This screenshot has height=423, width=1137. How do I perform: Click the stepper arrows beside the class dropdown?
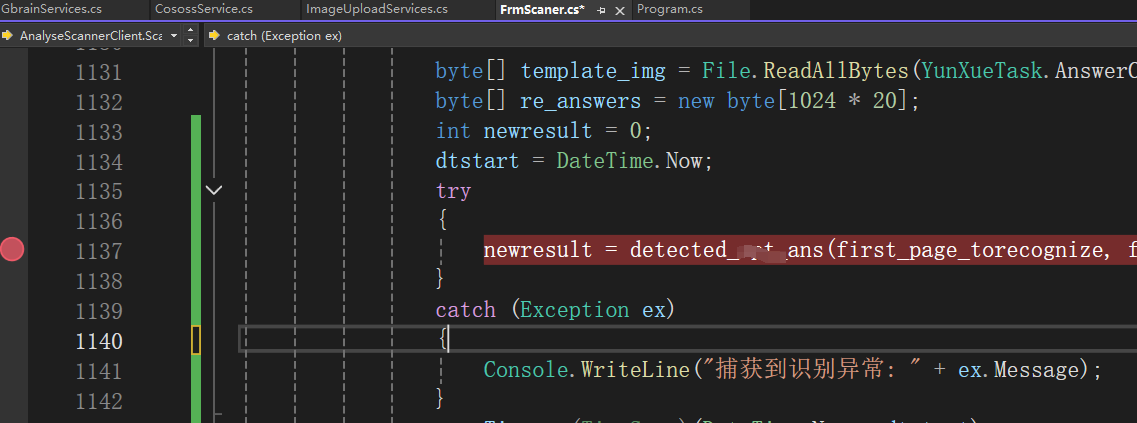191,36
